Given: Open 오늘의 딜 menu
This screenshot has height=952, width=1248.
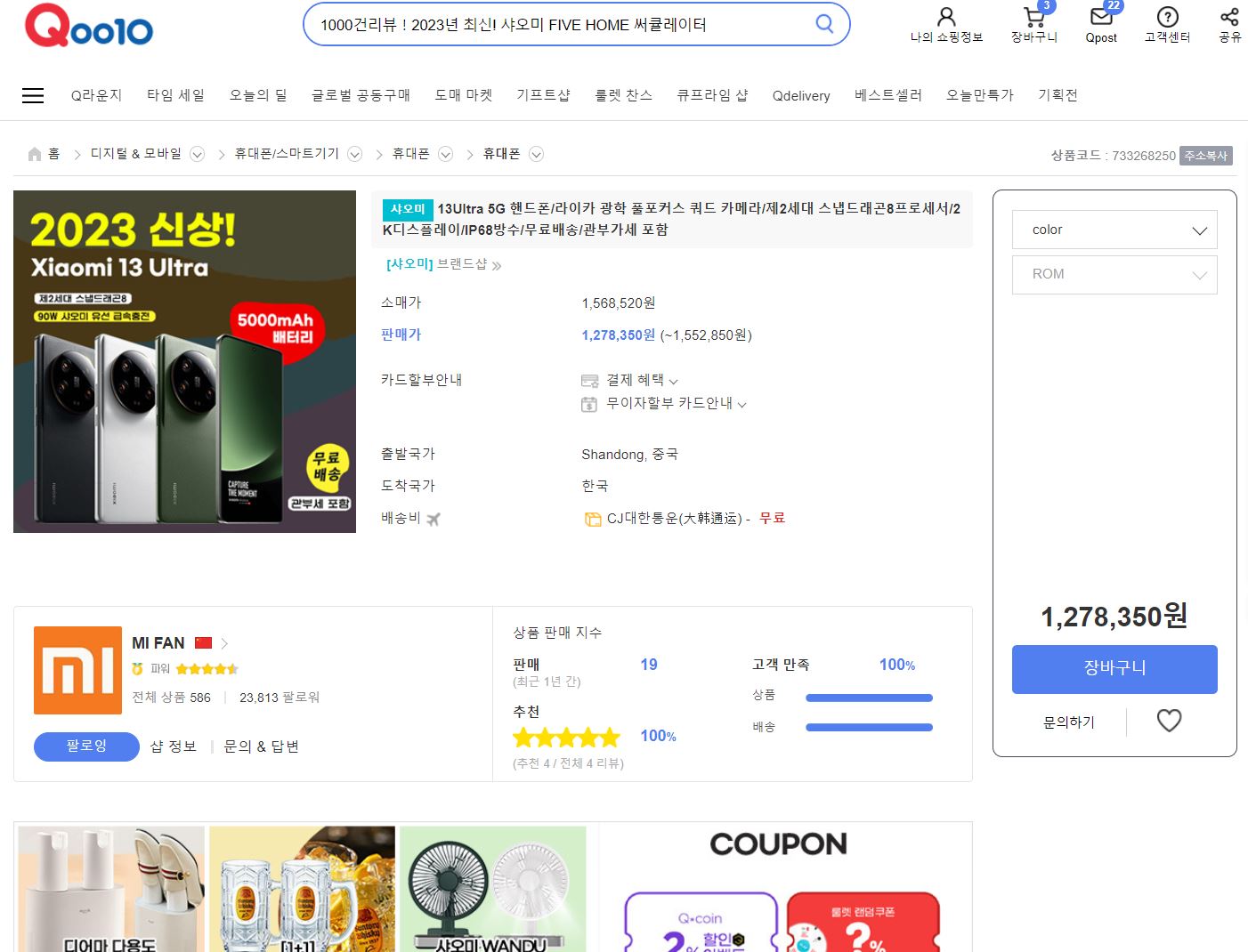Looking at the screenshot, I should pos(258,95).
